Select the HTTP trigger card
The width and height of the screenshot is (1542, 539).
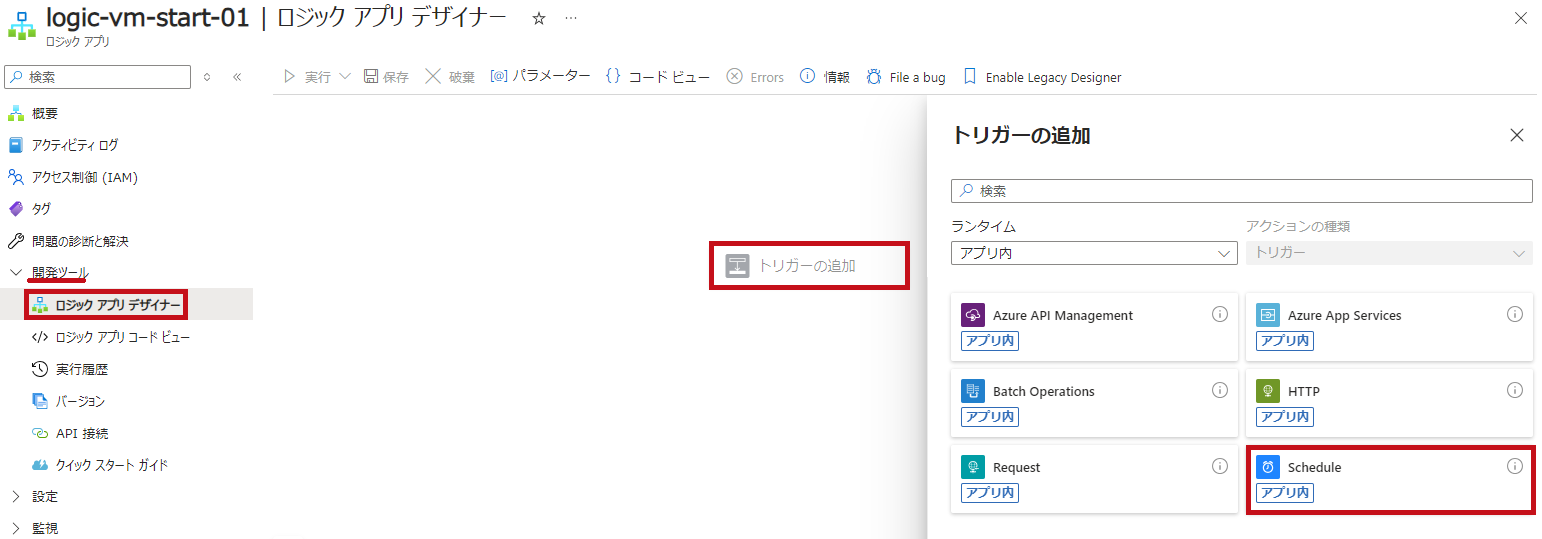[x=1390, y=403]
